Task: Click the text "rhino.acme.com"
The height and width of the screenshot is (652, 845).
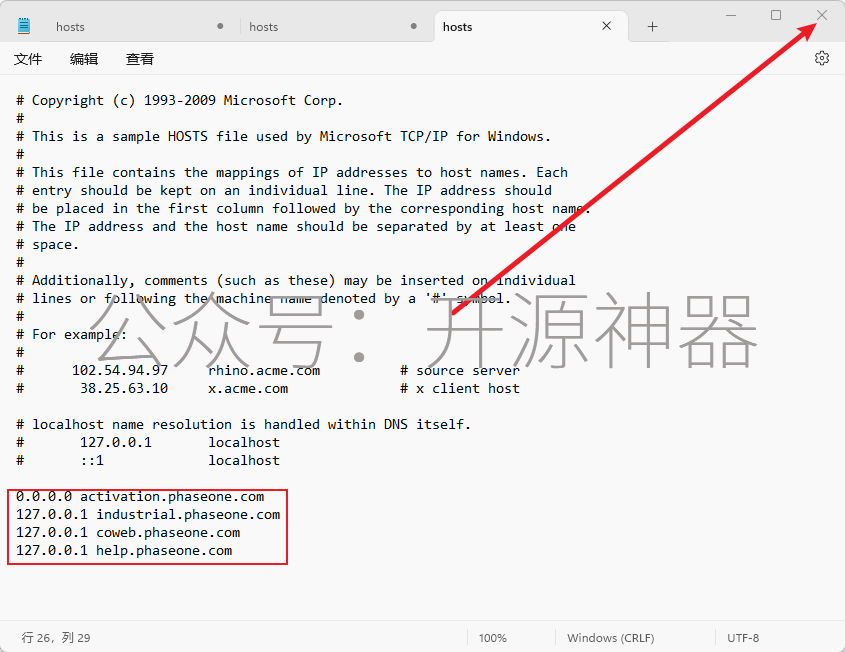Action: (264, 371)
